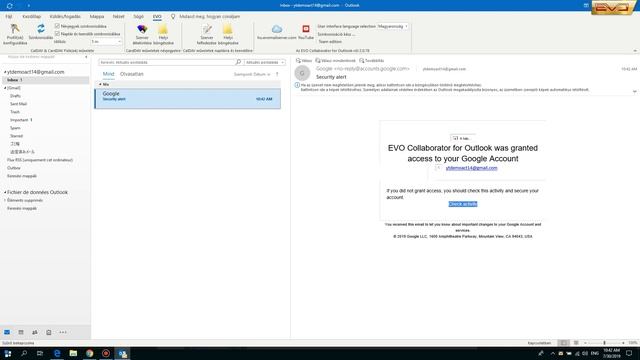Open the red recorder app on taskbar
The height and width of the screenshot is (360, 640).
click(106, 353)
